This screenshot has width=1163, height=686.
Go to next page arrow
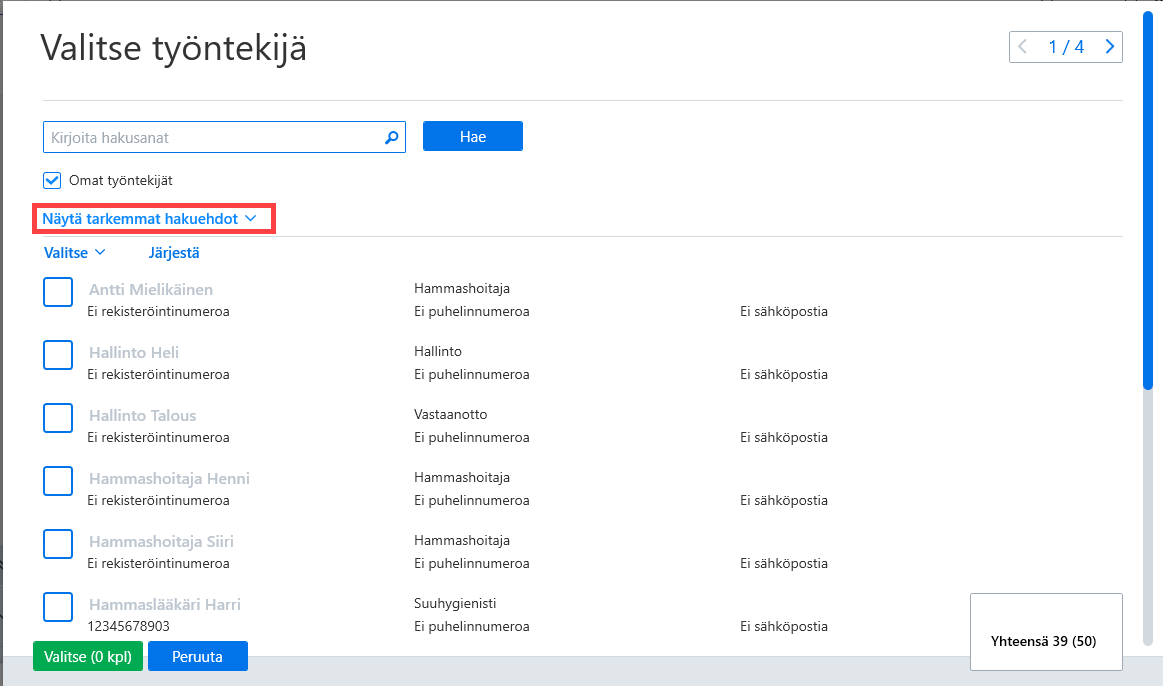1110,47
